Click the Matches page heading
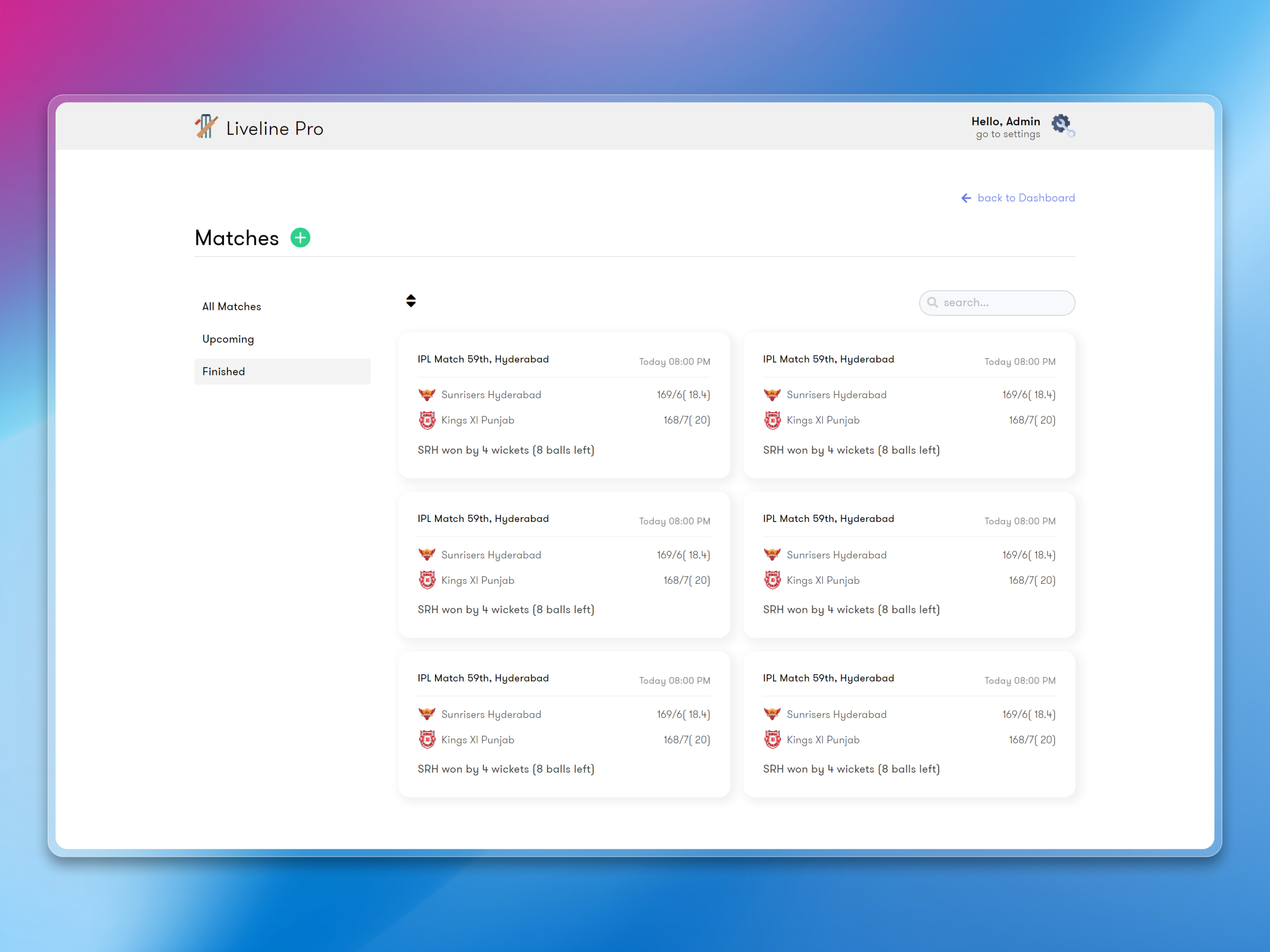This screenshot has height=952, width=1270. point(237,238)
